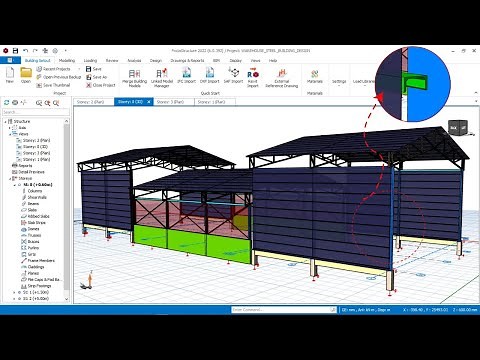Switch to the Storey: 3 (Plan) view tab

(x=174, y=102)
